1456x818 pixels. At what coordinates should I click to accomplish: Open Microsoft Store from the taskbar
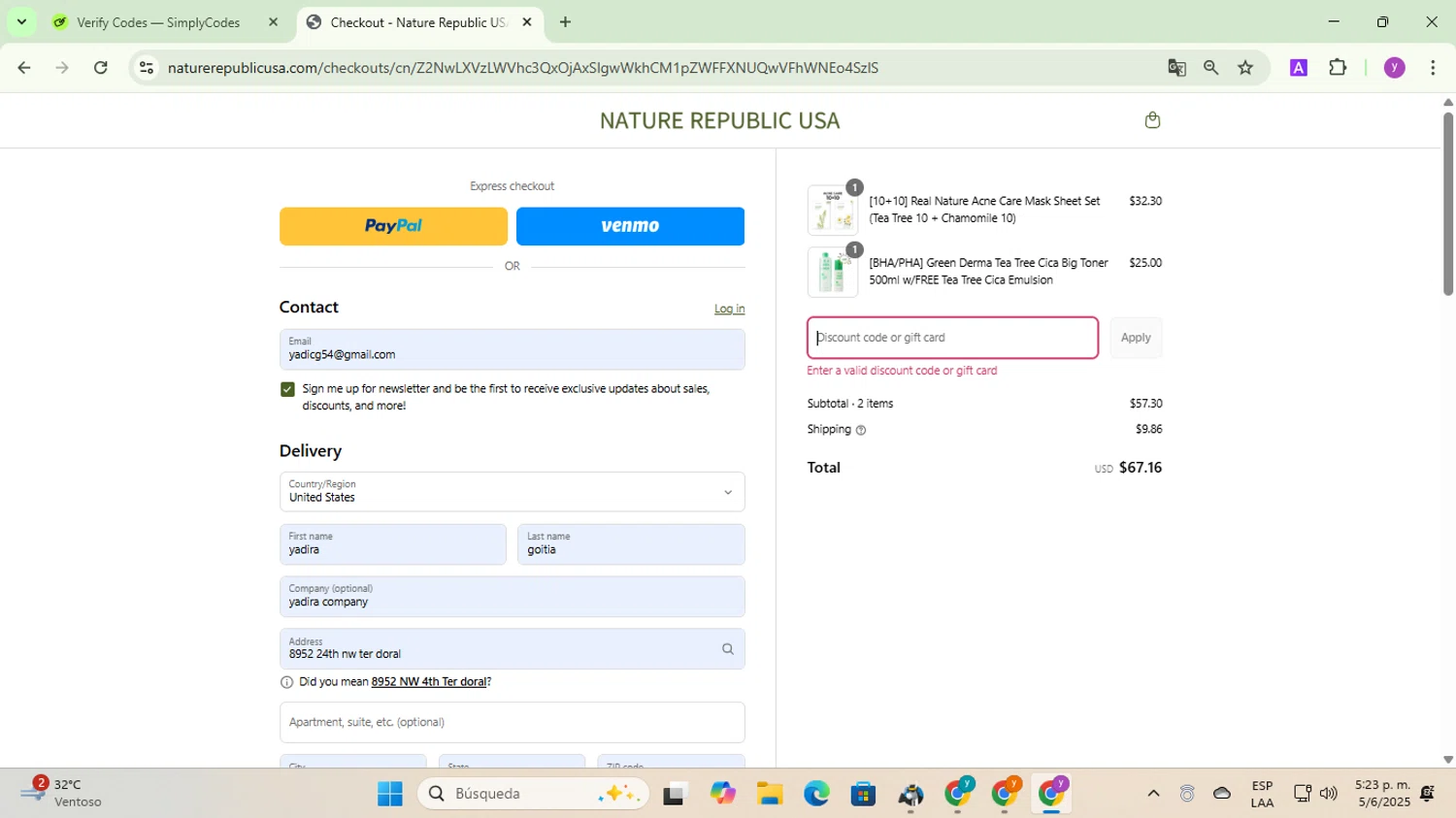[x=863, y=794]
